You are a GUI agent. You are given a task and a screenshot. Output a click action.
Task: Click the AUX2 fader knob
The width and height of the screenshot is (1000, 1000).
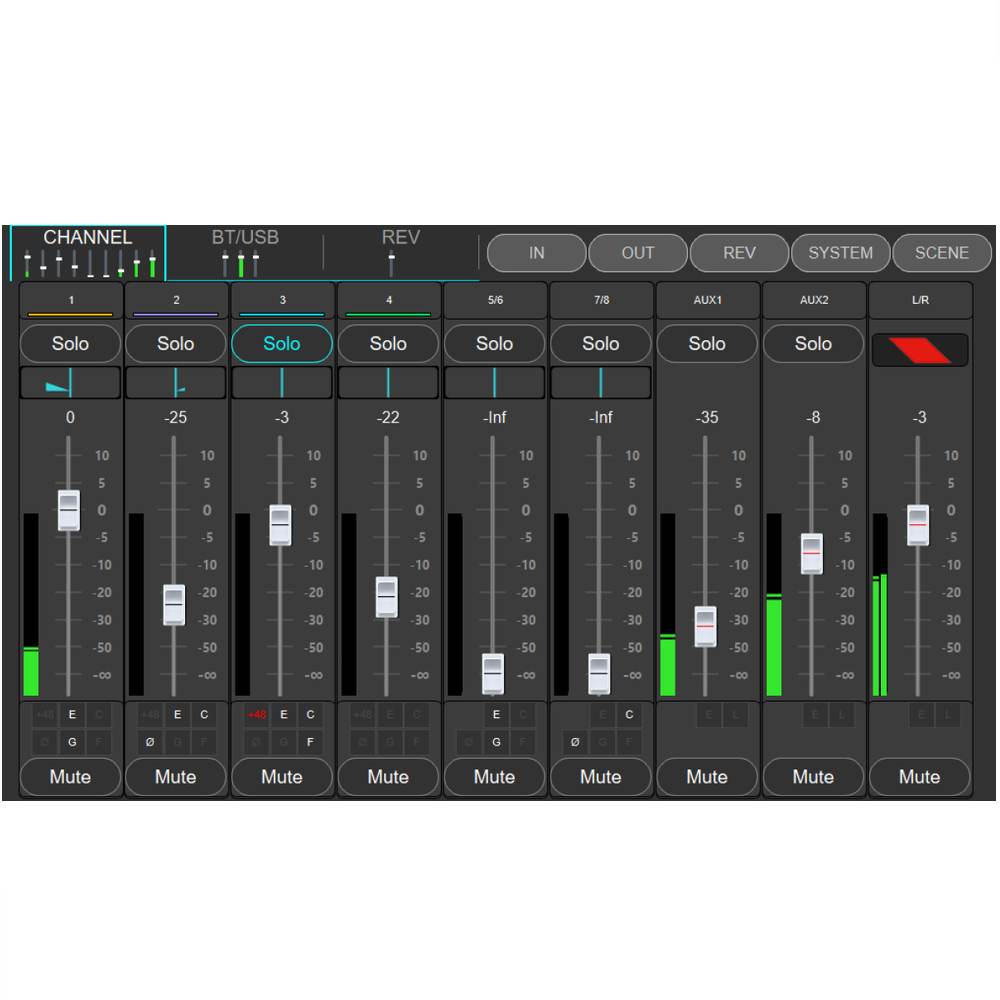tap(812, 553)
